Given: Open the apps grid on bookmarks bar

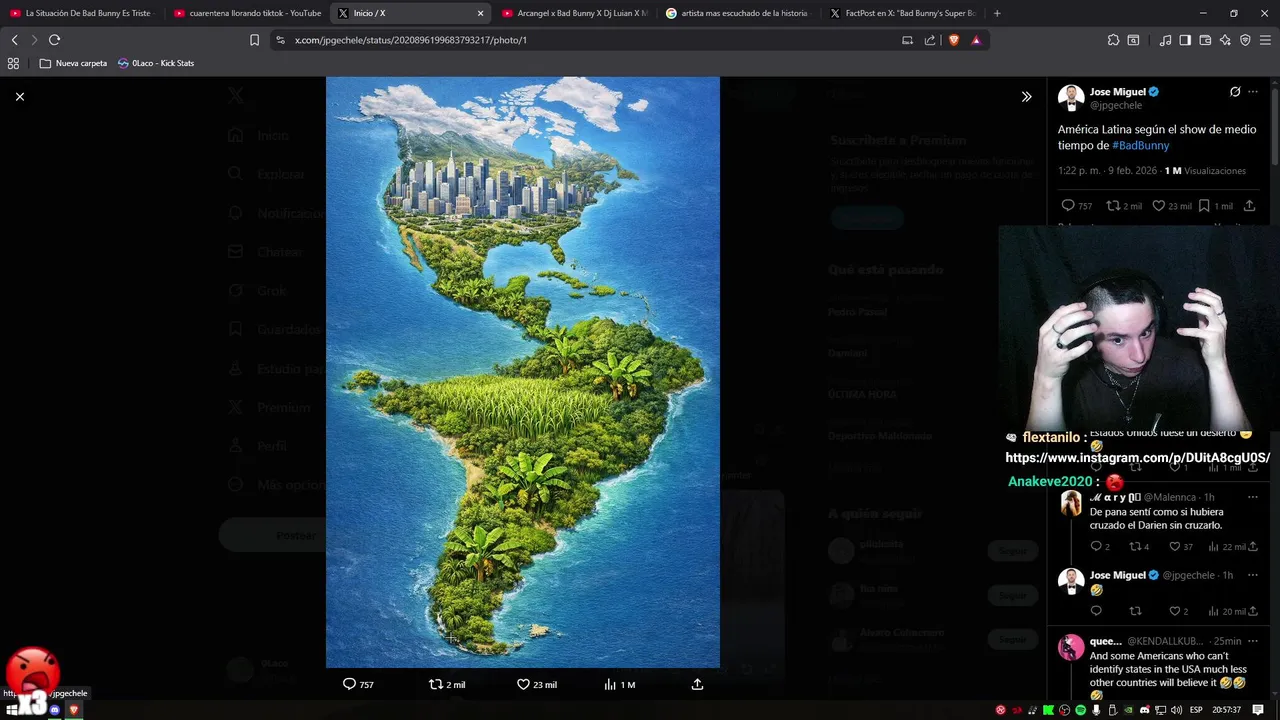Looking at the screenshot, I should pos(13,63).
